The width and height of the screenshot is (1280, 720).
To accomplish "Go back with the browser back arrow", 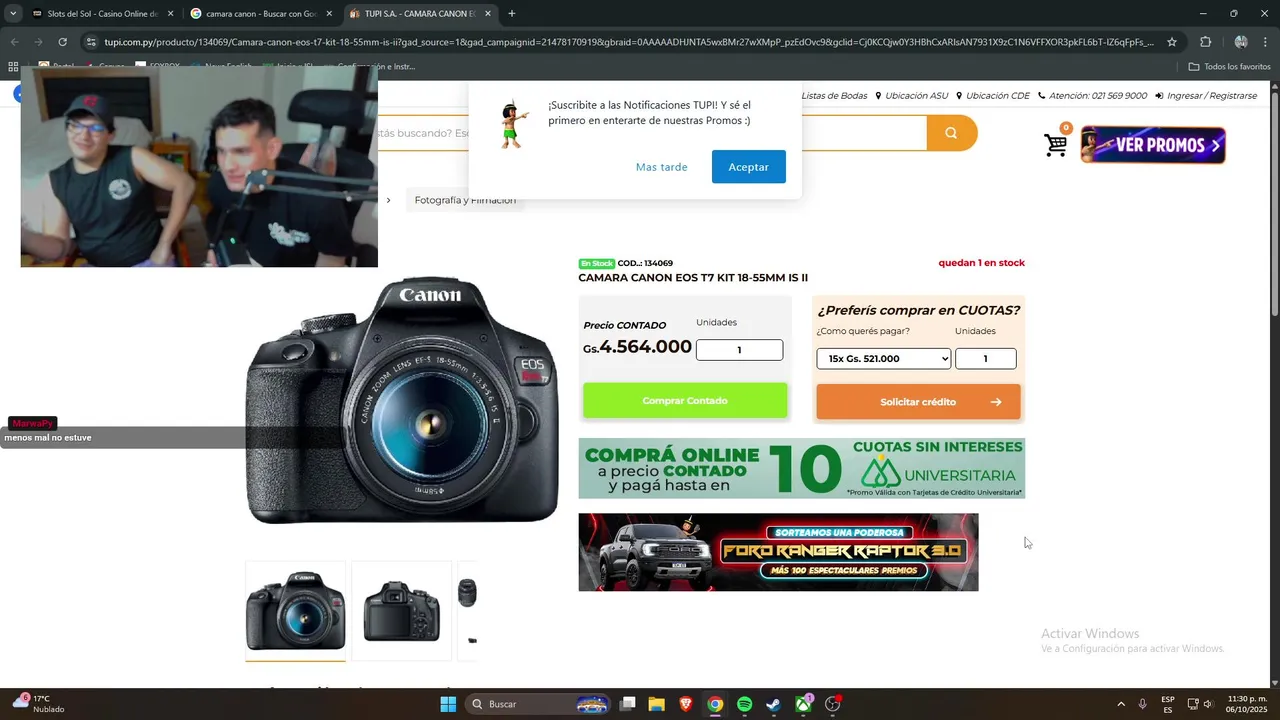I will [x=14, y=42].
